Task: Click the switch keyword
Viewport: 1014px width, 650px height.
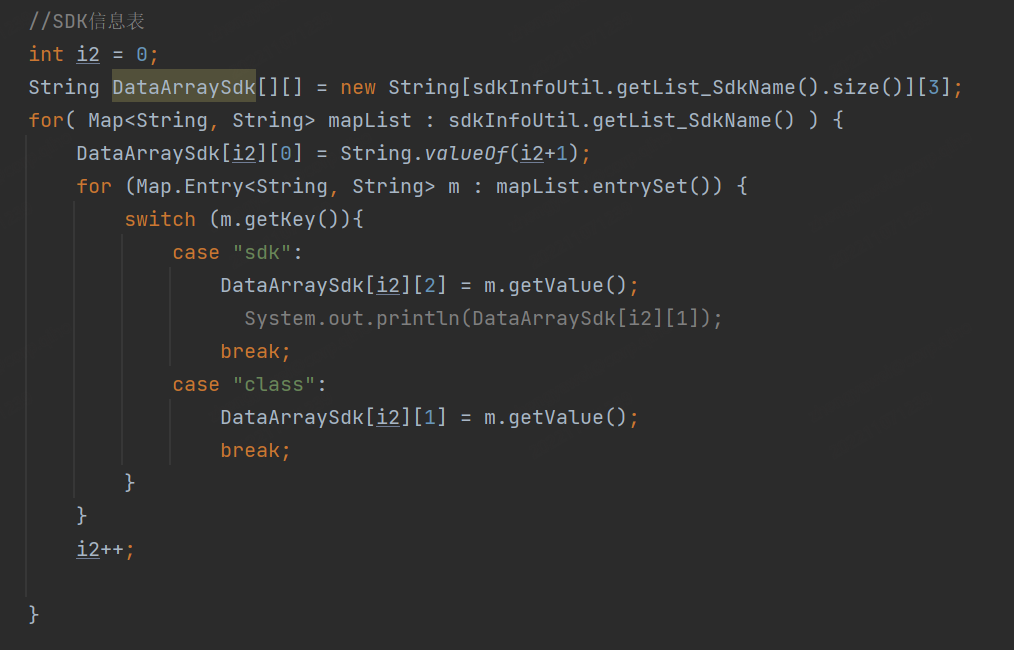Action: [x=160, y=219]
